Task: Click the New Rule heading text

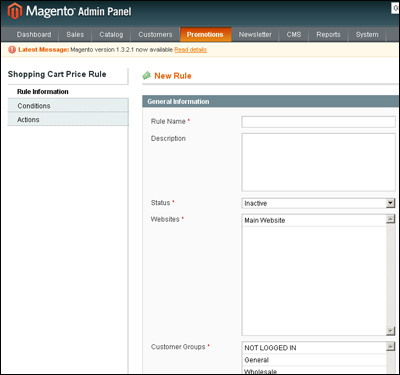Action: [x=173, y=76]
